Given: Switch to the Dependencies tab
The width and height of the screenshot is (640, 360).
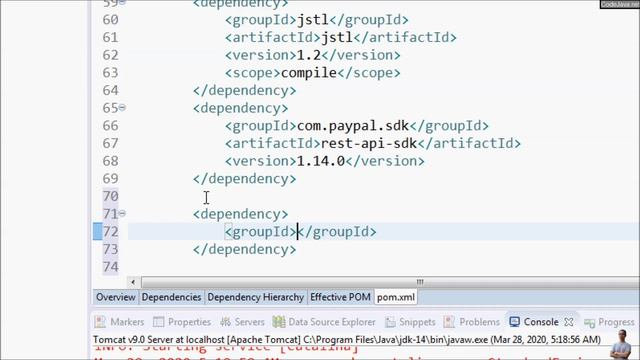Looking at the screenshot, I should coord(171,297).
